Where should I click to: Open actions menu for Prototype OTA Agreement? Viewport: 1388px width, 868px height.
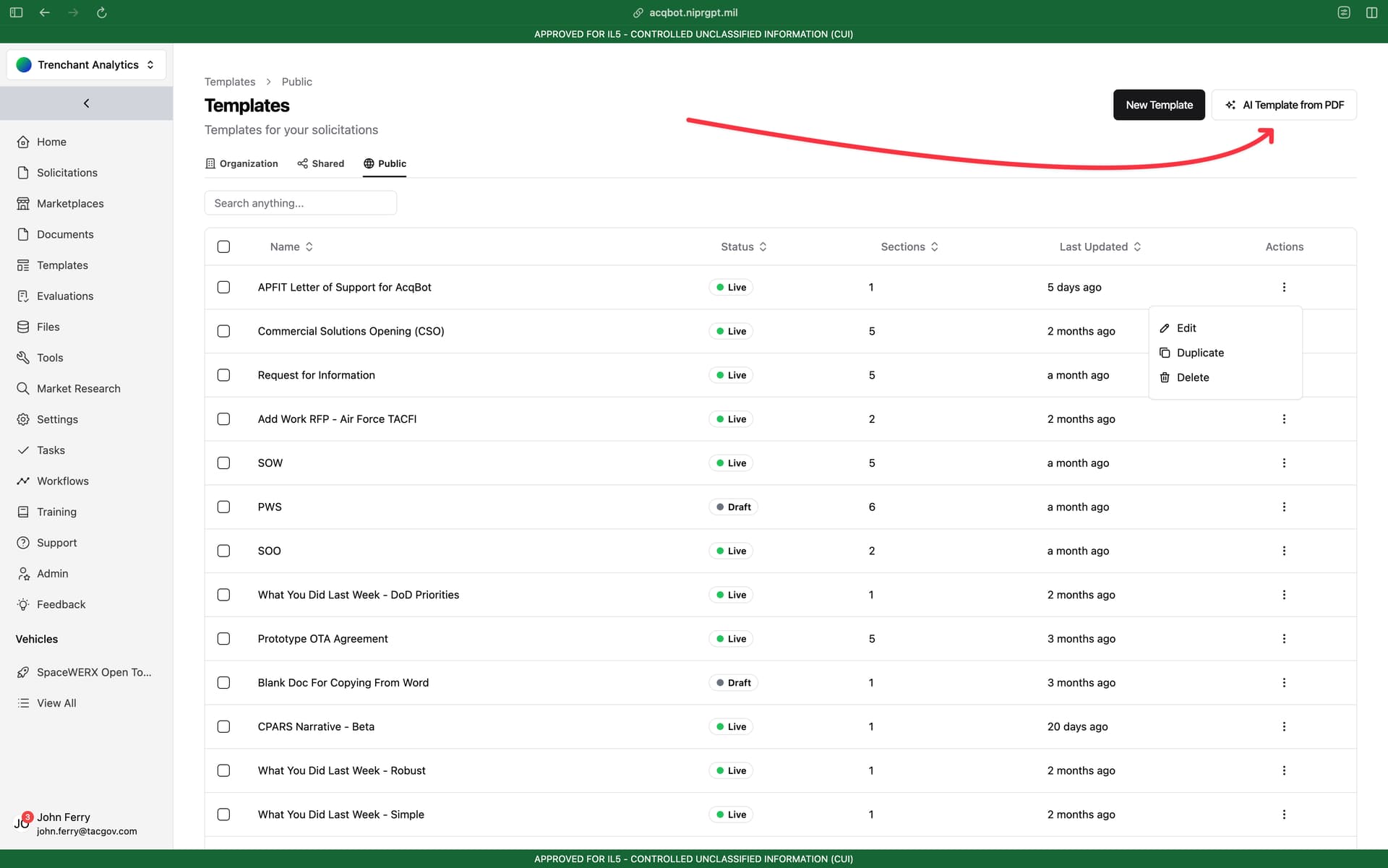1284,639
